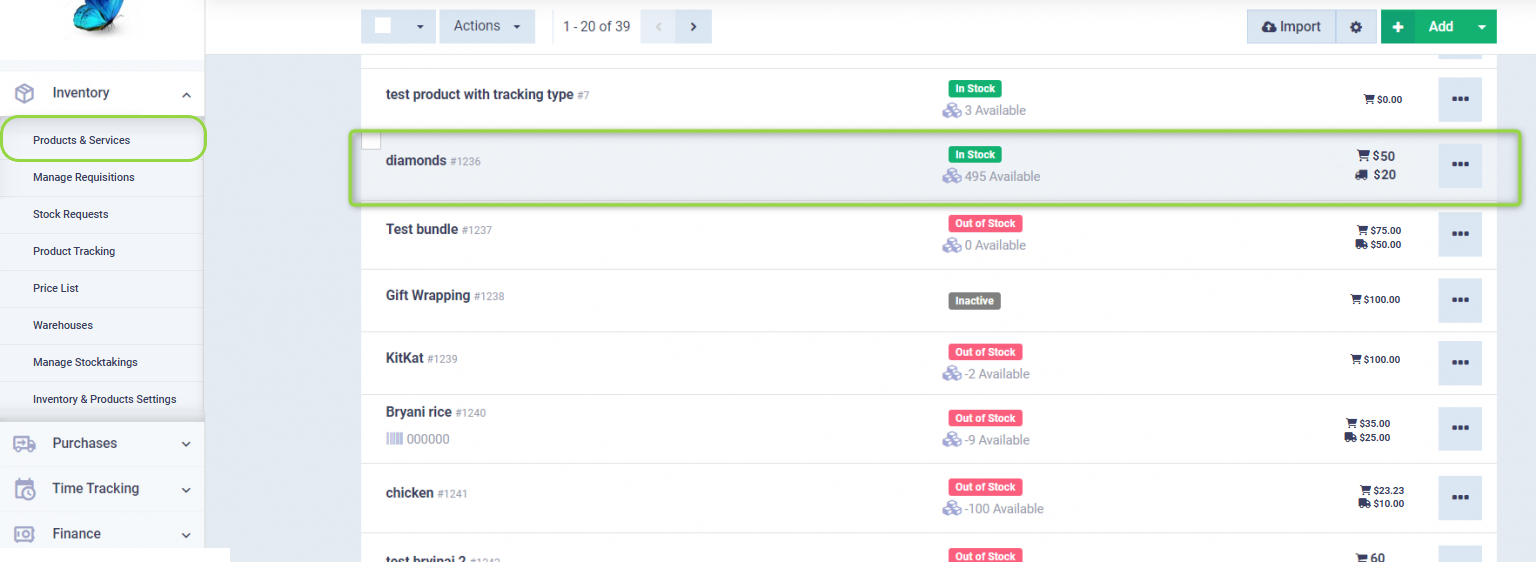1536x562 pixels.
Task: Click the settings gear icon beside Import
Action: coord(1356,27)
